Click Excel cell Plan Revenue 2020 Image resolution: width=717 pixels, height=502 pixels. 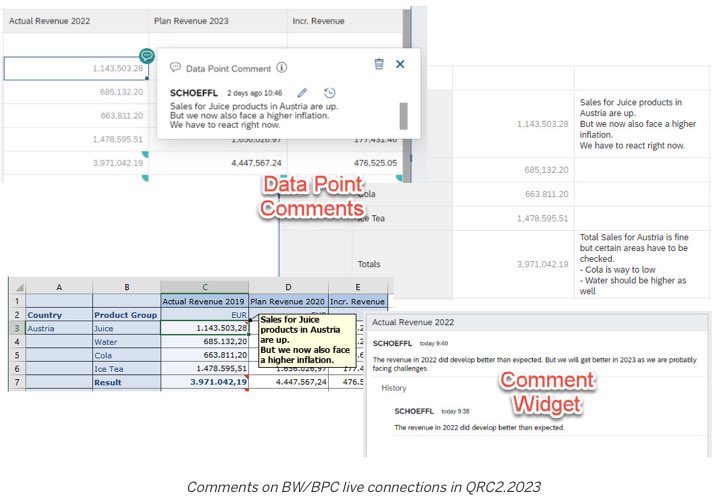click(x=288, y=302)
